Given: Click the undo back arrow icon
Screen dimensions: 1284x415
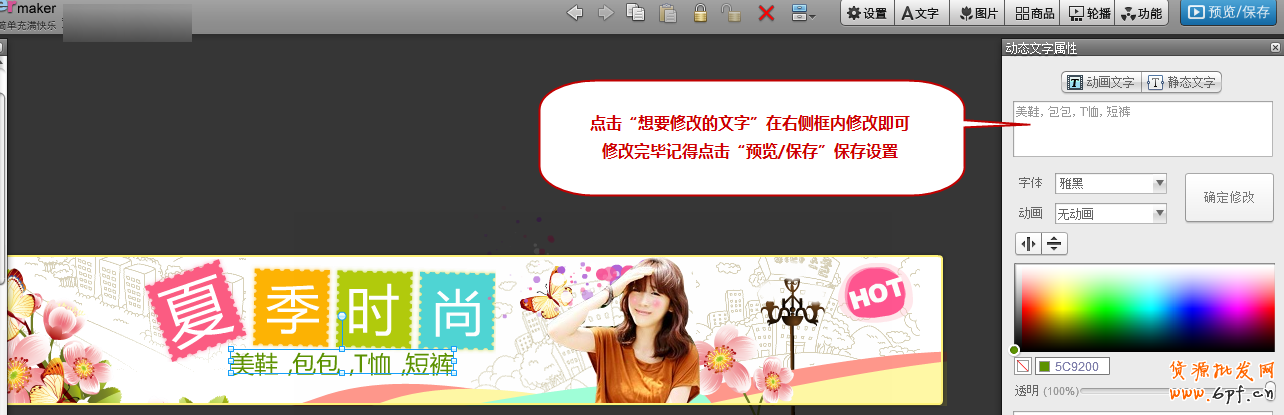Looking at the screenshot, I should pyautogui.click(x=575, y=13).
